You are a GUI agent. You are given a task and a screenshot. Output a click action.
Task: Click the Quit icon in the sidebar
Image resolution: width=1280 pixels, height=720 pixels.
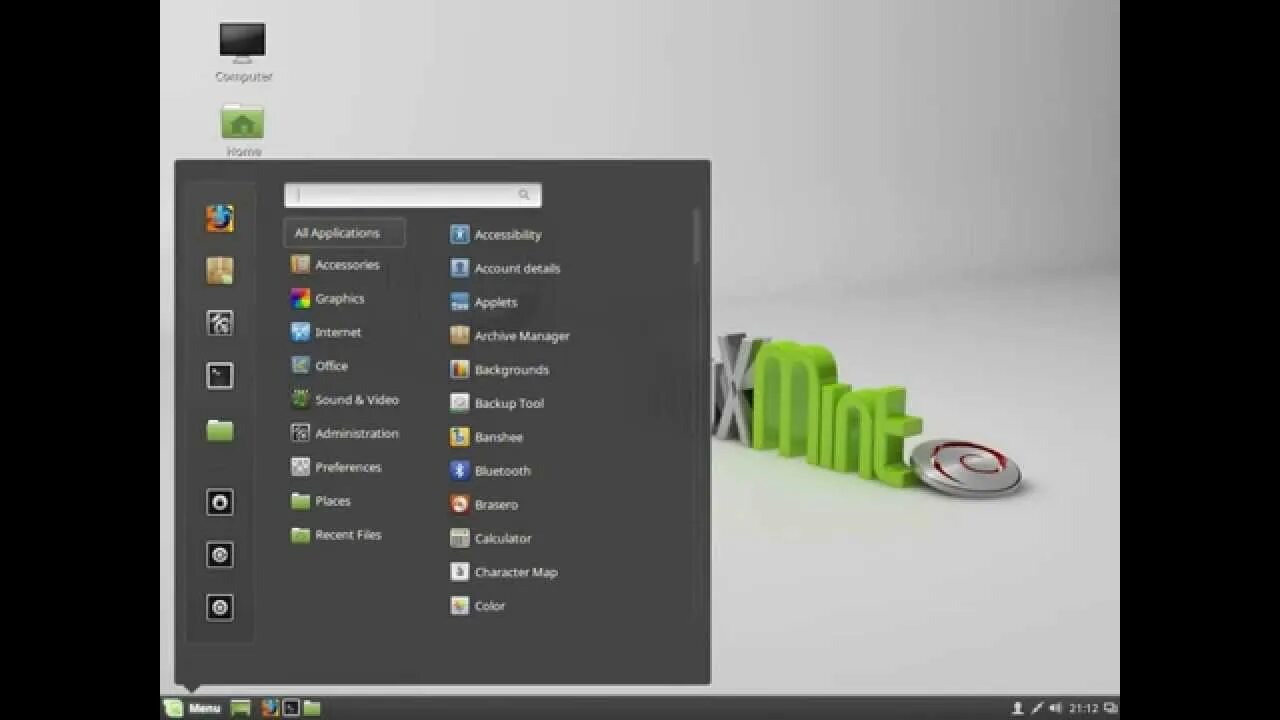pyautogui.click(x=220, y=607)
